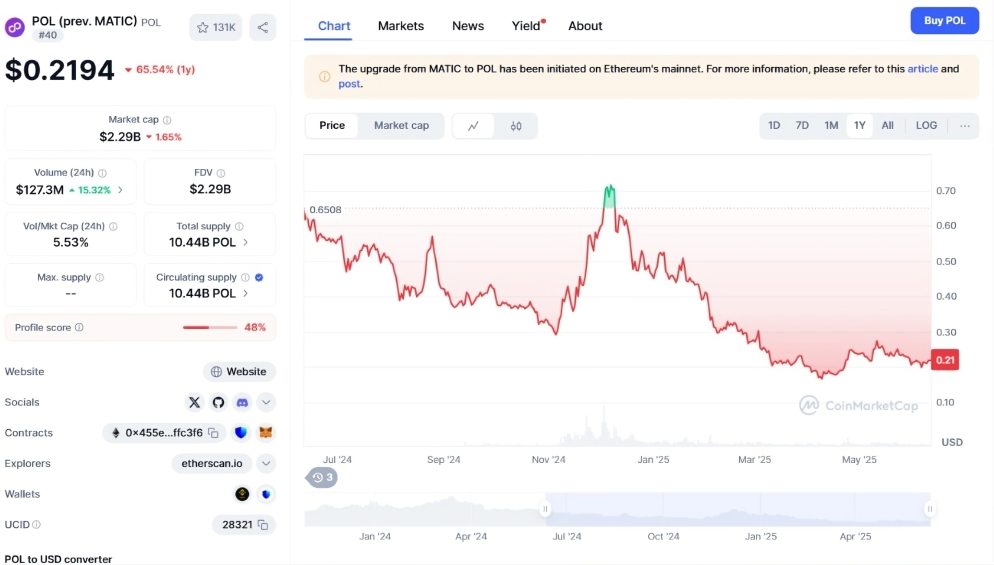Screen dimensions: 994x565
Task: Add token to MetaMask fox icon
Action: pyautogui.click(x=266, y=432)
